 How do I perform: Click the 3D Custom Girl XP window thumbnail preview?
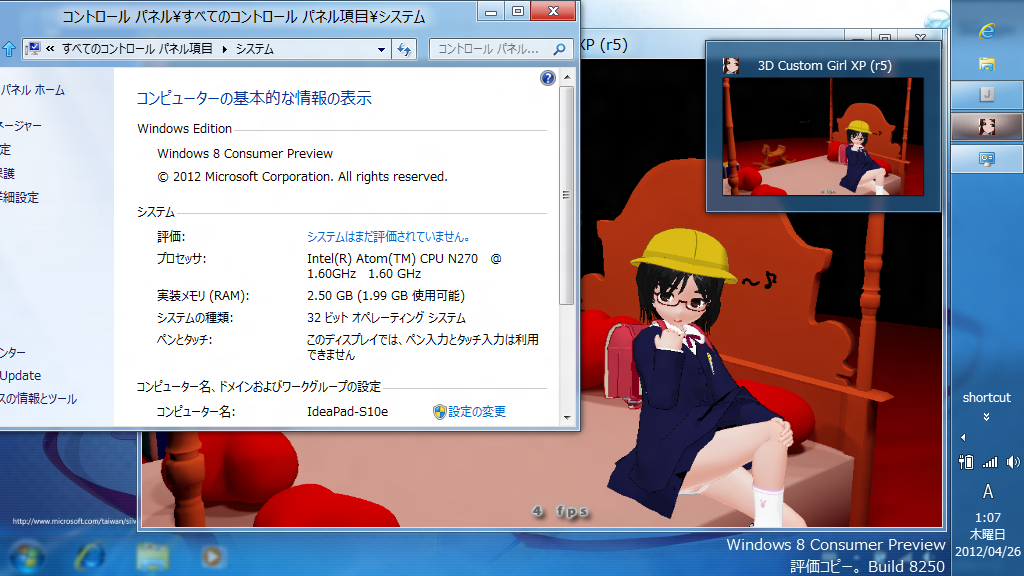[x=823, y=138]
